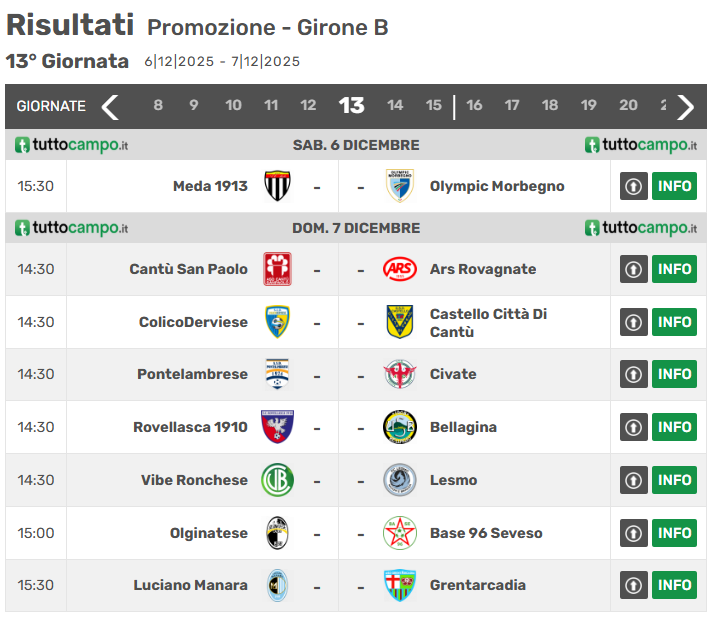Click the Meda 1913 team crest

point(277,186)
